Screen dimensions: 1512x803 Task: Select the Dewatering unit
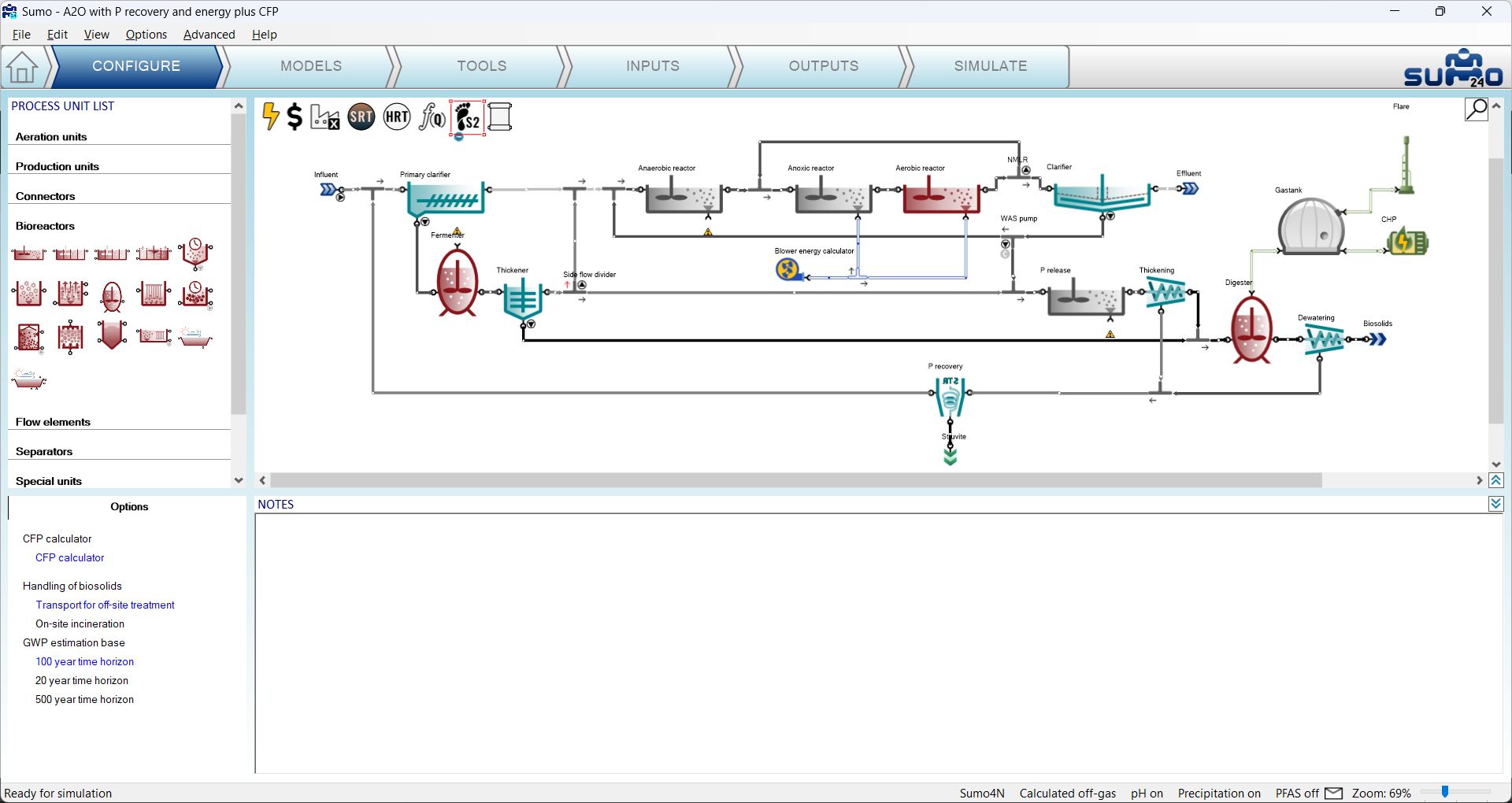1325,340
